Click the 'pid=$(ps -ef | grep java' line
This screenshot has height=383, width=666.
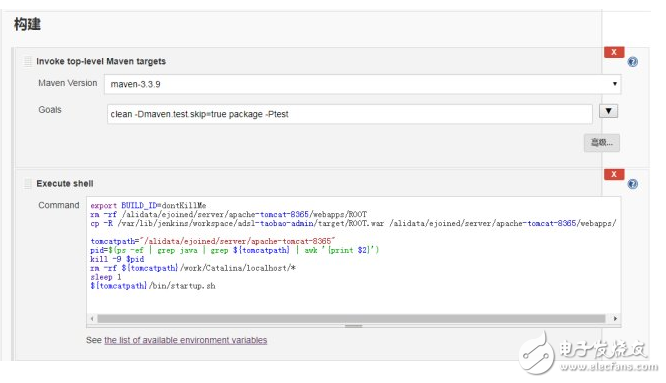click(234, 250)
